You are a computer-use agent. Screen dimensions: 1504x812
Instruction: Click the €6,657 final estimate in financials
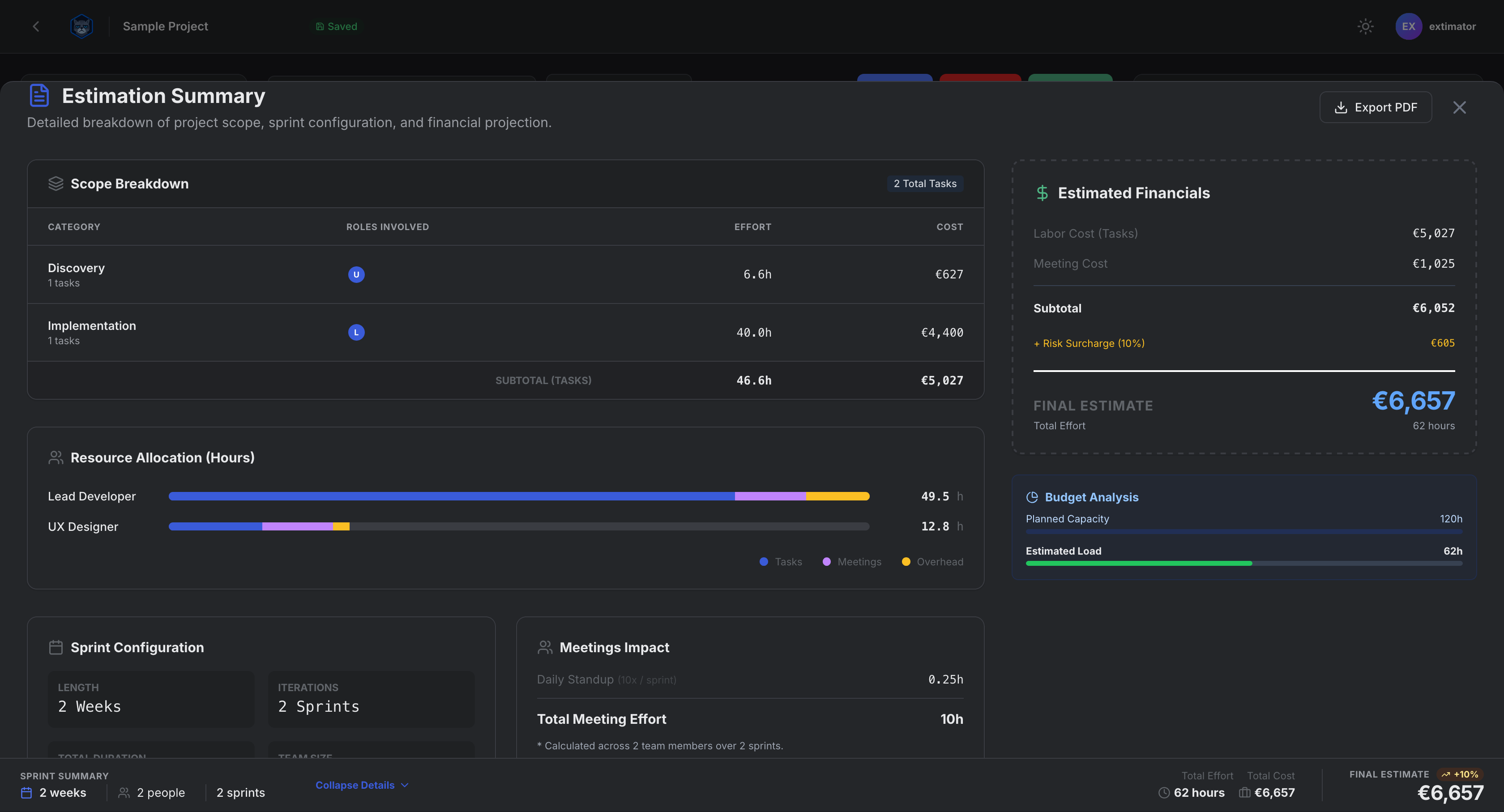[x=1413, y=401]
